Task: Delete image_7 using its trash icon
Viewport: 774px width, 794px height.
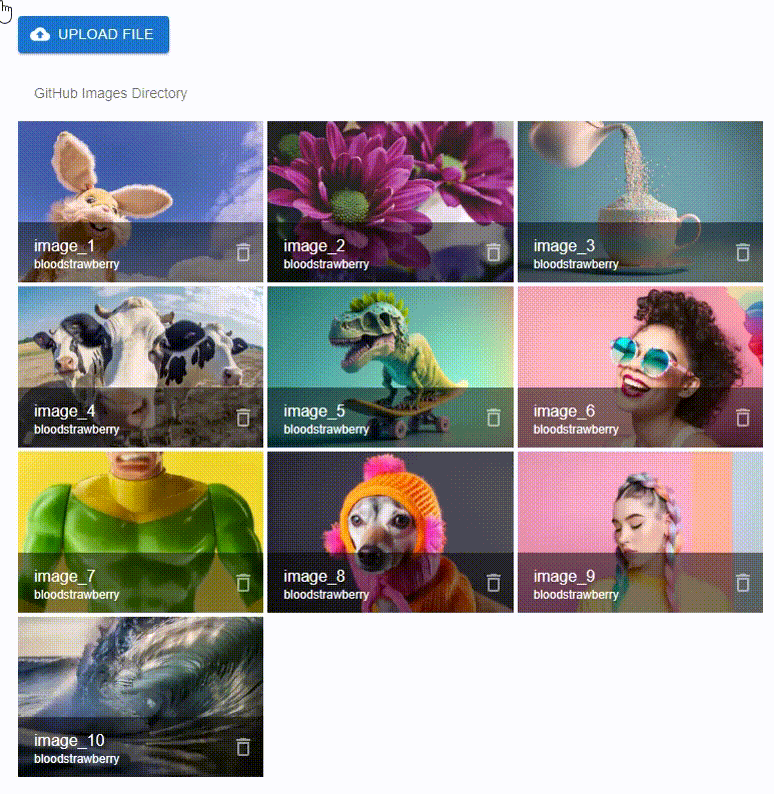Action: coord(243,583)
